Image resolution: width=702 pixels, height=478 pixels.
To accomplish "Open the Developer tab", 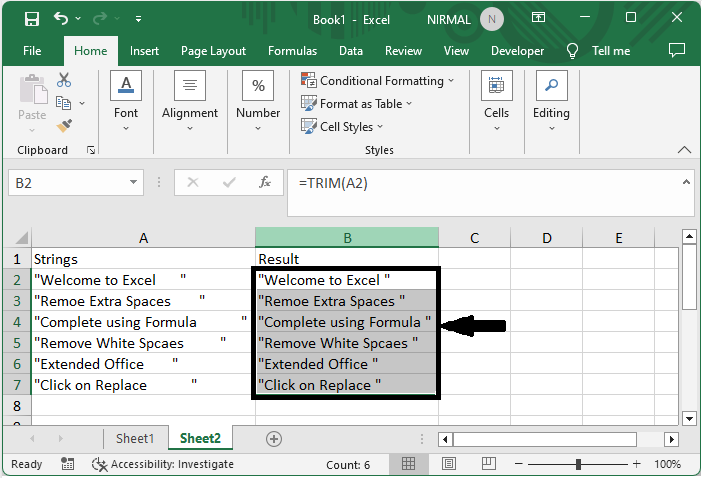I will pyautogui.click(x=518, y=51).
